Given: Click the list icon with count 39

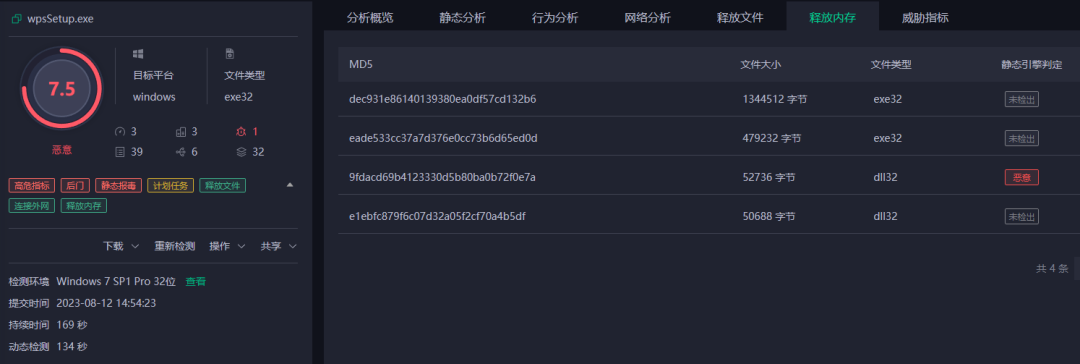Looking at the screenshot, I should pyautogui.click(x=120, y=152).
